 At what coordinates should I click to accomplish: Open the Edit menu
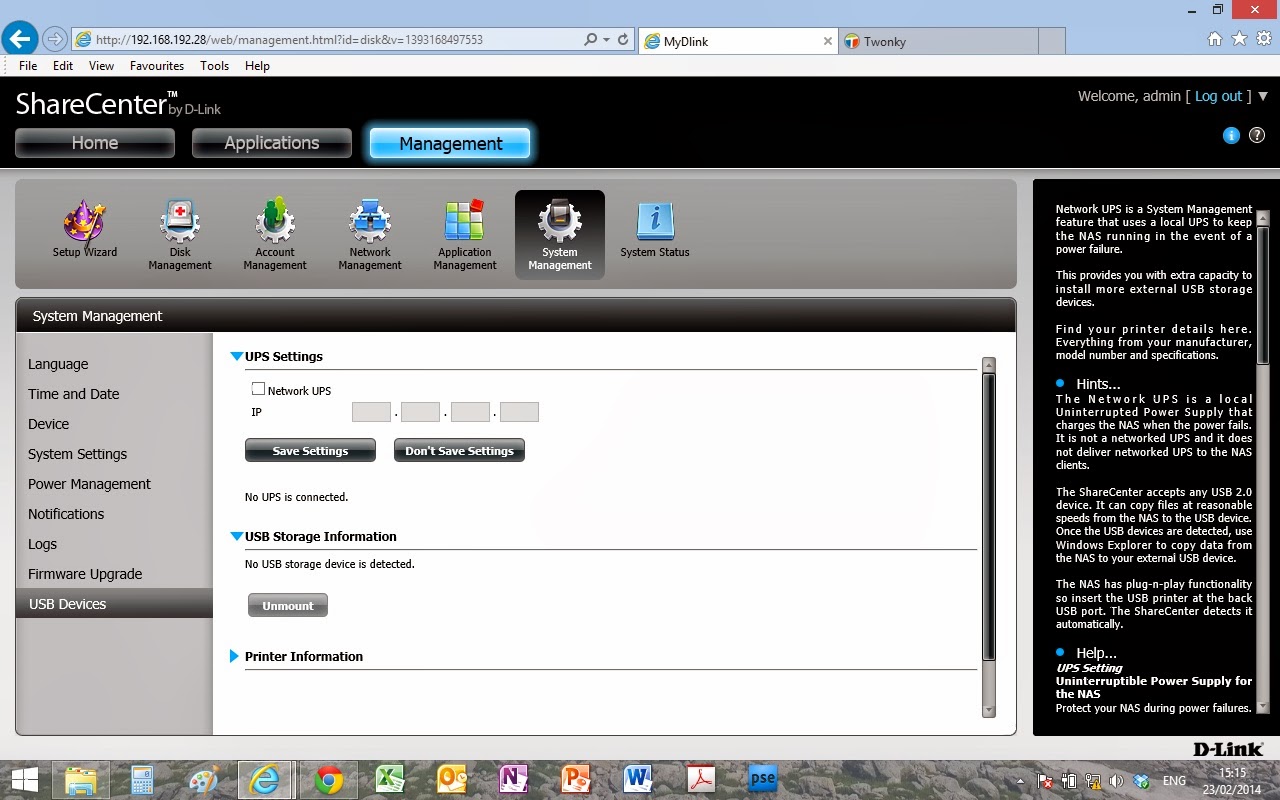[x=63, y=66]
